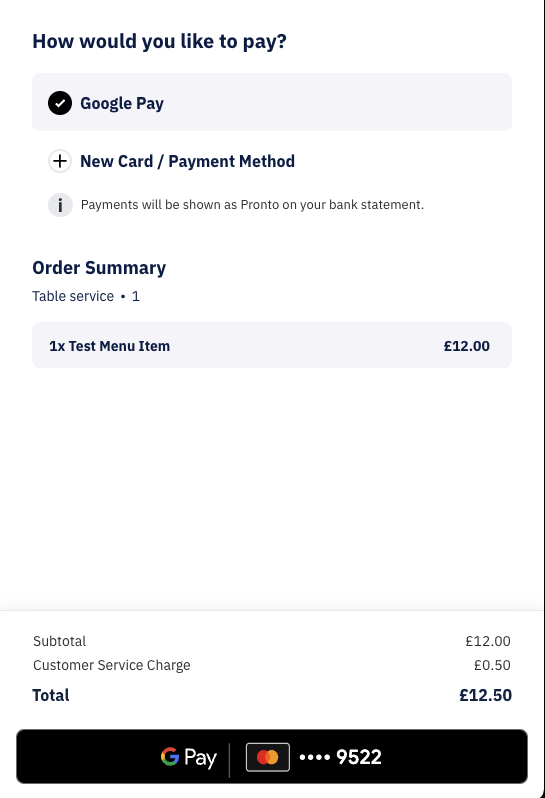Click the £12.00 item price
This screenshot has height=798, width=545.
tap(467, 346)
